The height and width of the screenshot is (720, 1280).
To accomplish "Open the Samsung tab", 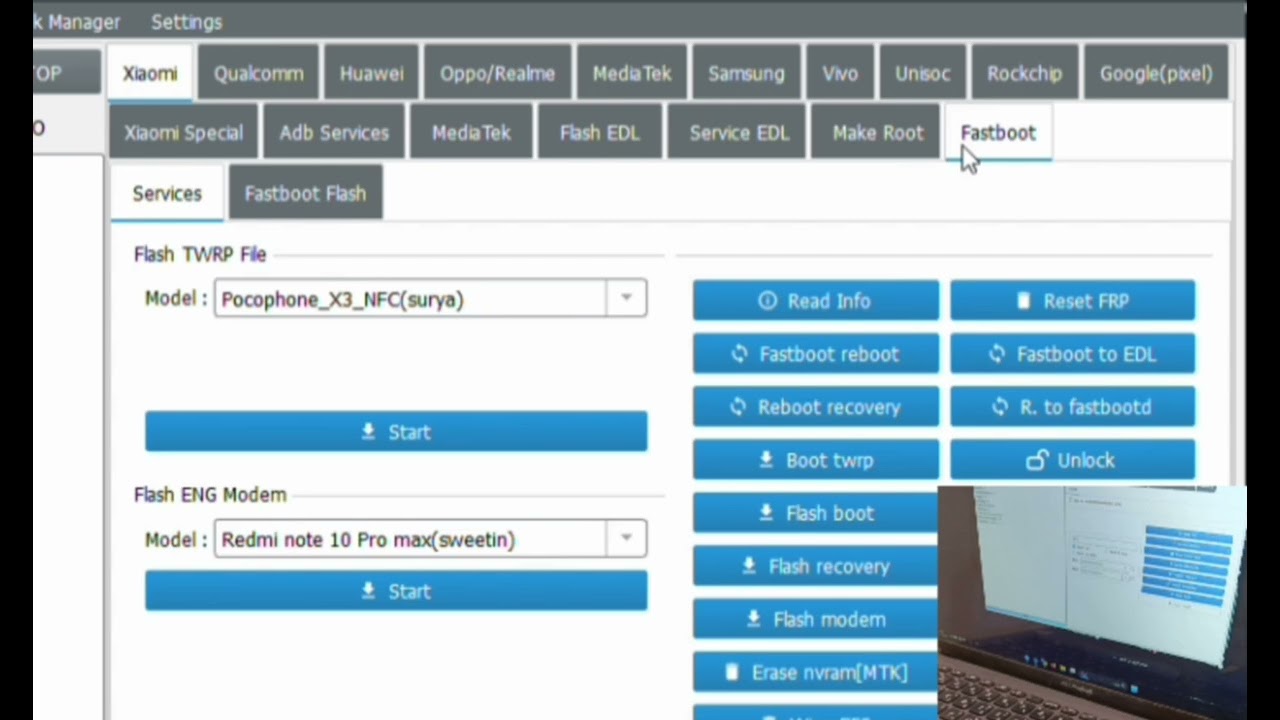I will pyautogui.click(x=746, y=74).
